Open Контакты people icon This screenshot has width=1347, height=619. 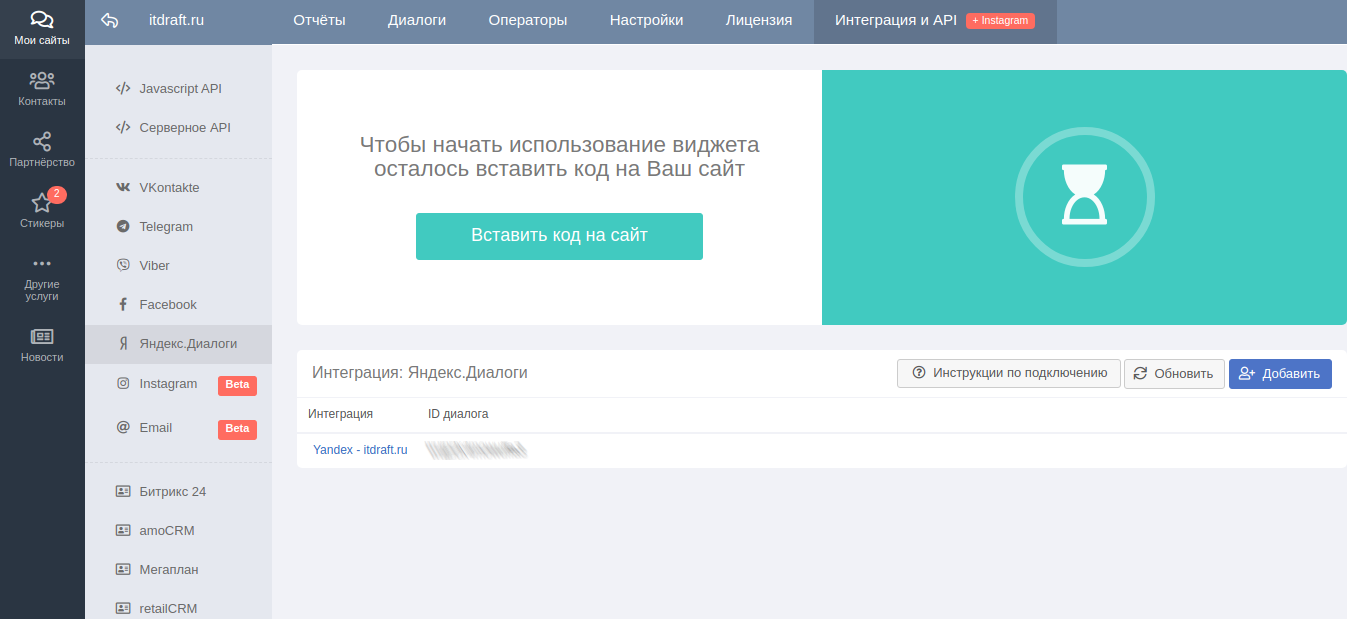pos(42,81)
